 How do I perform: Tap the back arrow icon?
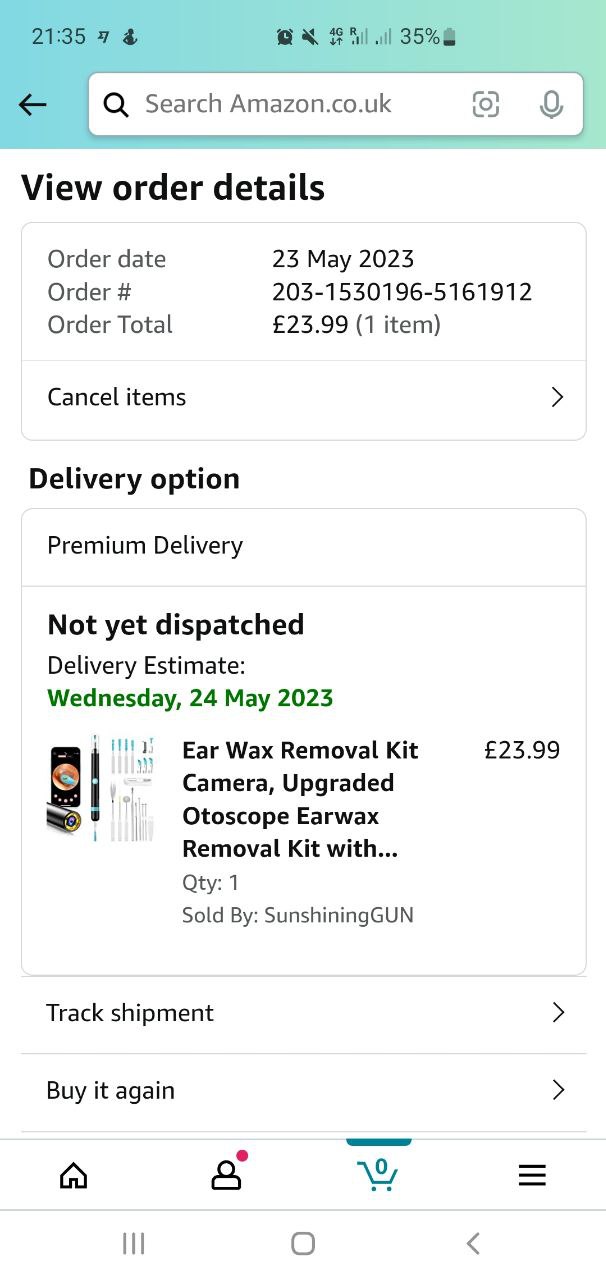[33, 104]
